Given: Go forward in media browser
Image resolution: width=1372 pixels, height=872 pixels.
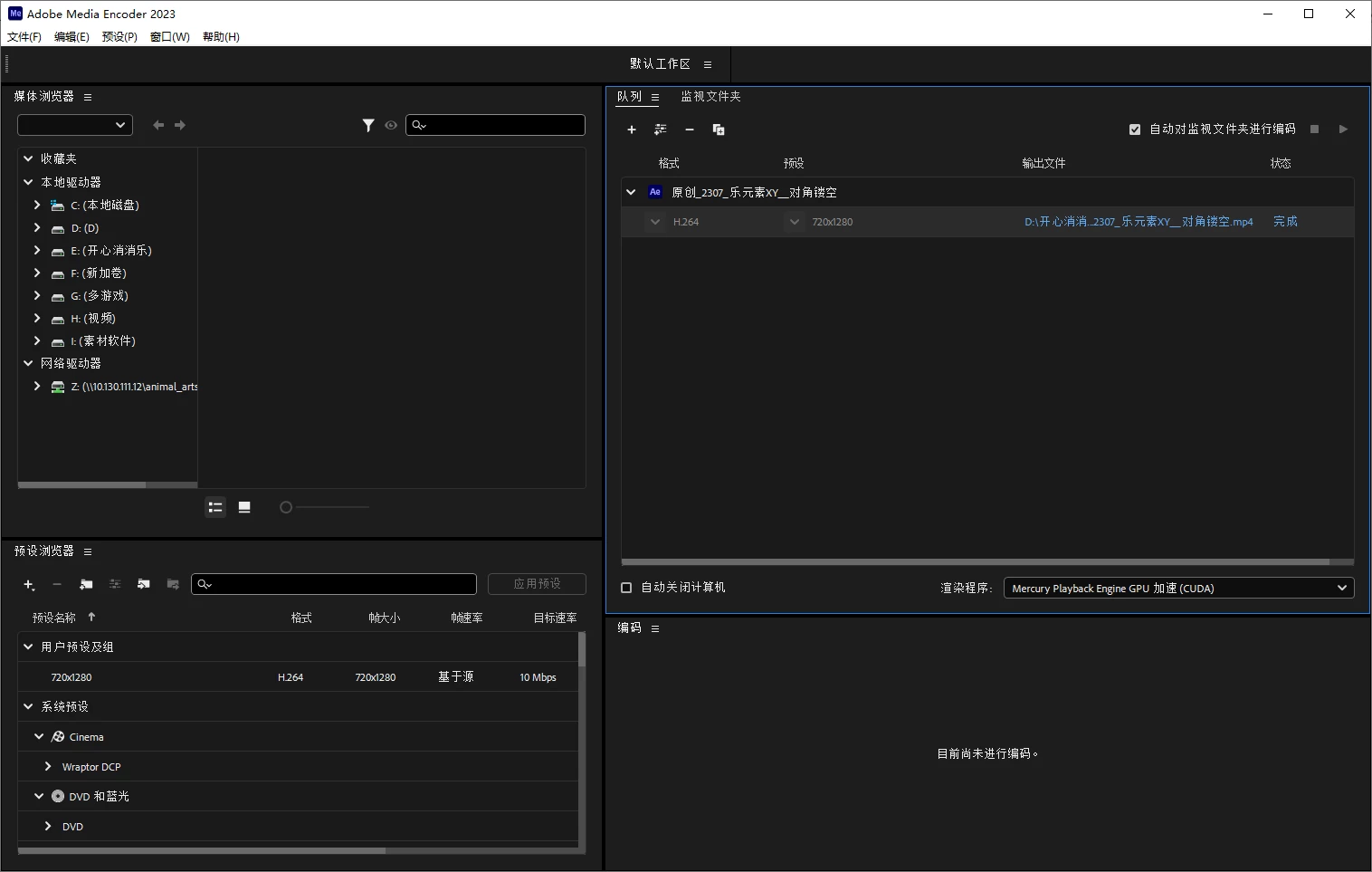Looking at the screenshot, I should [180, 125].
